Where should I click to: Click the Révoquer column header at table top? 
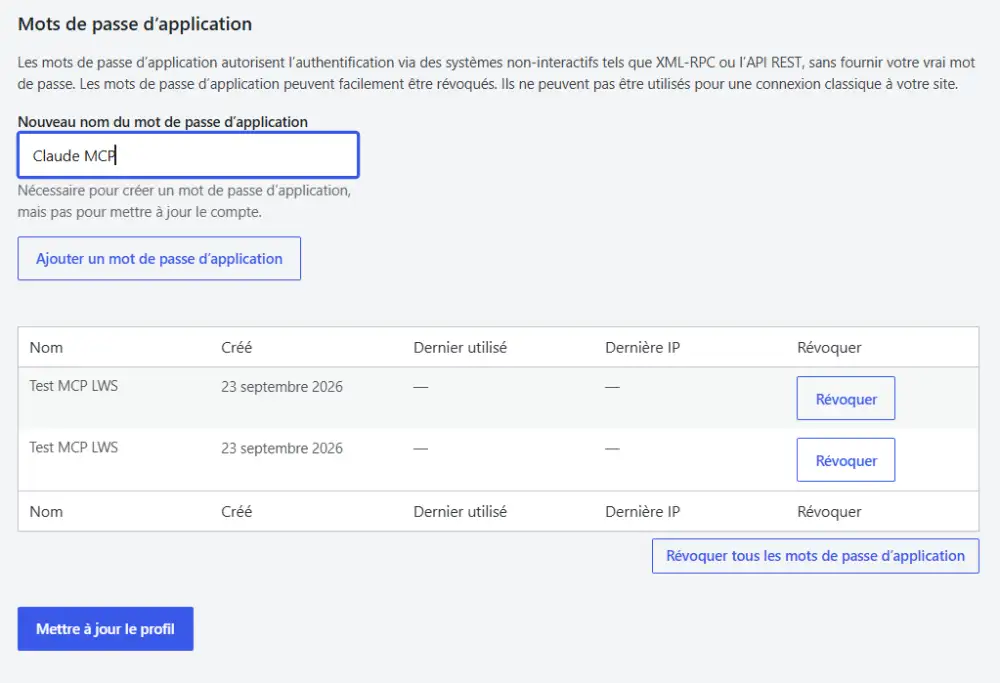pos(829,348)
